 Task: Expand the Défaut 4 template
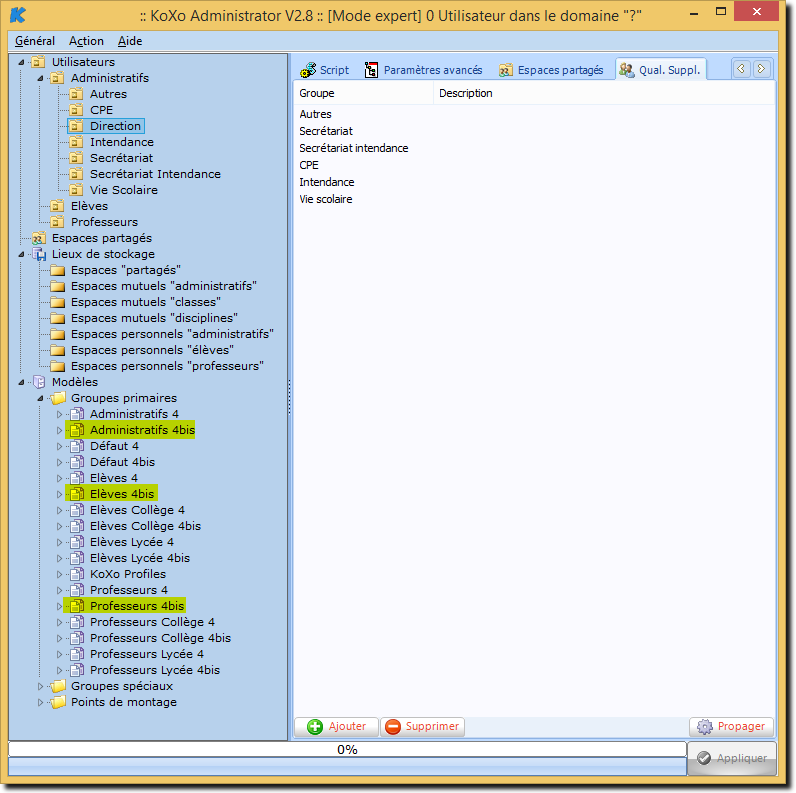59,446
